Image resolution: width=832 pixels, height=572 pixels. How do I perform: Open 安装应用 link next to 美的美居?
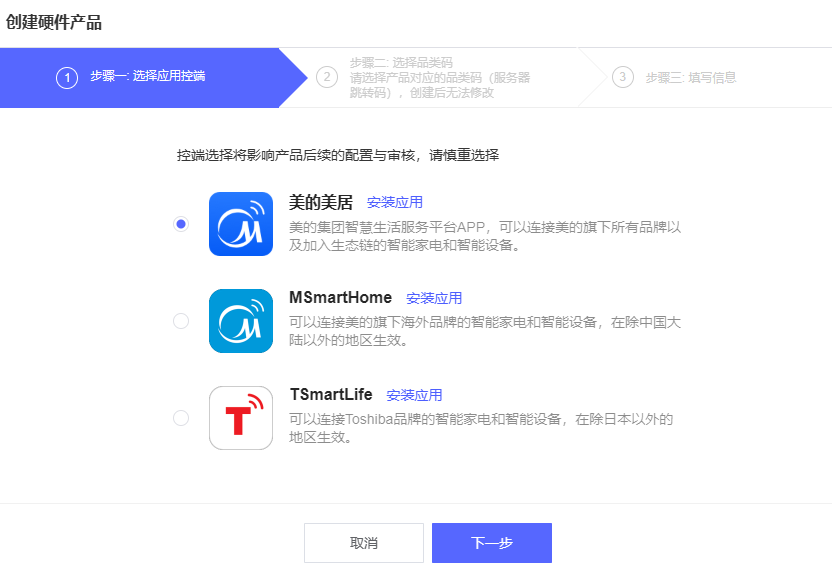395,202
